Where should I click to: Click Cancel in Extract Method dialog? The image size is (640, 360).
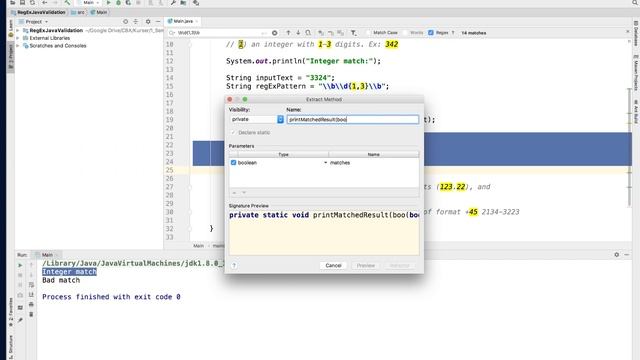333,265
